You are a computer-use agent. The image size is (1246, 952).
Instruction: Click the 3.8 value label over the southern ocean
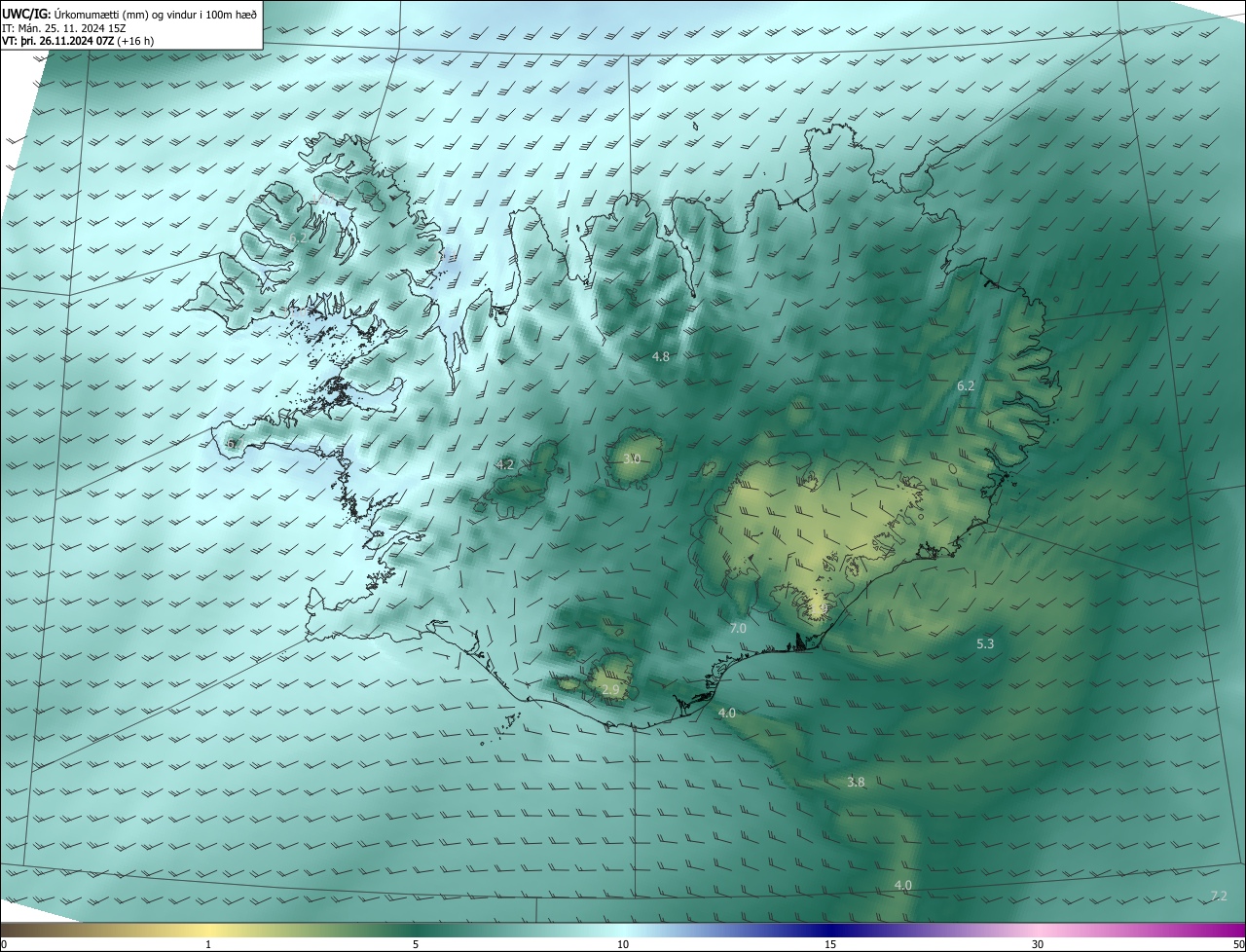click(856, 783)
